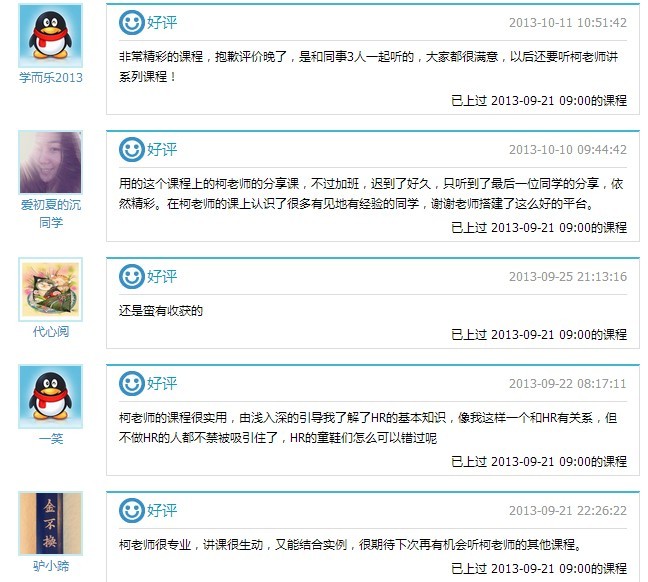The image size is (648, 582).
Task: Click the smiley icon in 学而乐2013's review
Action: tap(131, 23)
